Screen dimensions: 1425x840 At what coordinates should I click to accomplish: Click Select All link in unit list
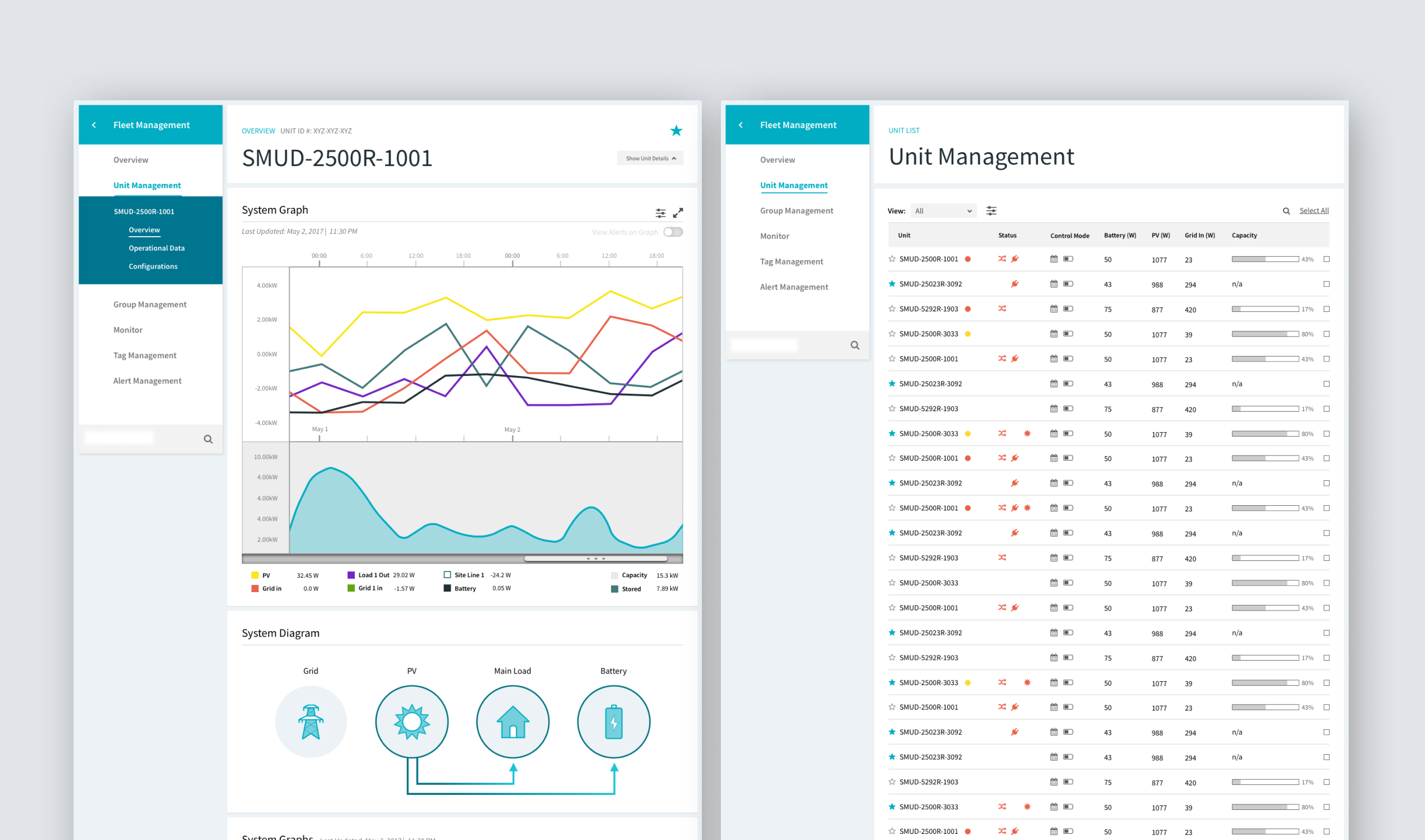click(x=1314, y=211)
